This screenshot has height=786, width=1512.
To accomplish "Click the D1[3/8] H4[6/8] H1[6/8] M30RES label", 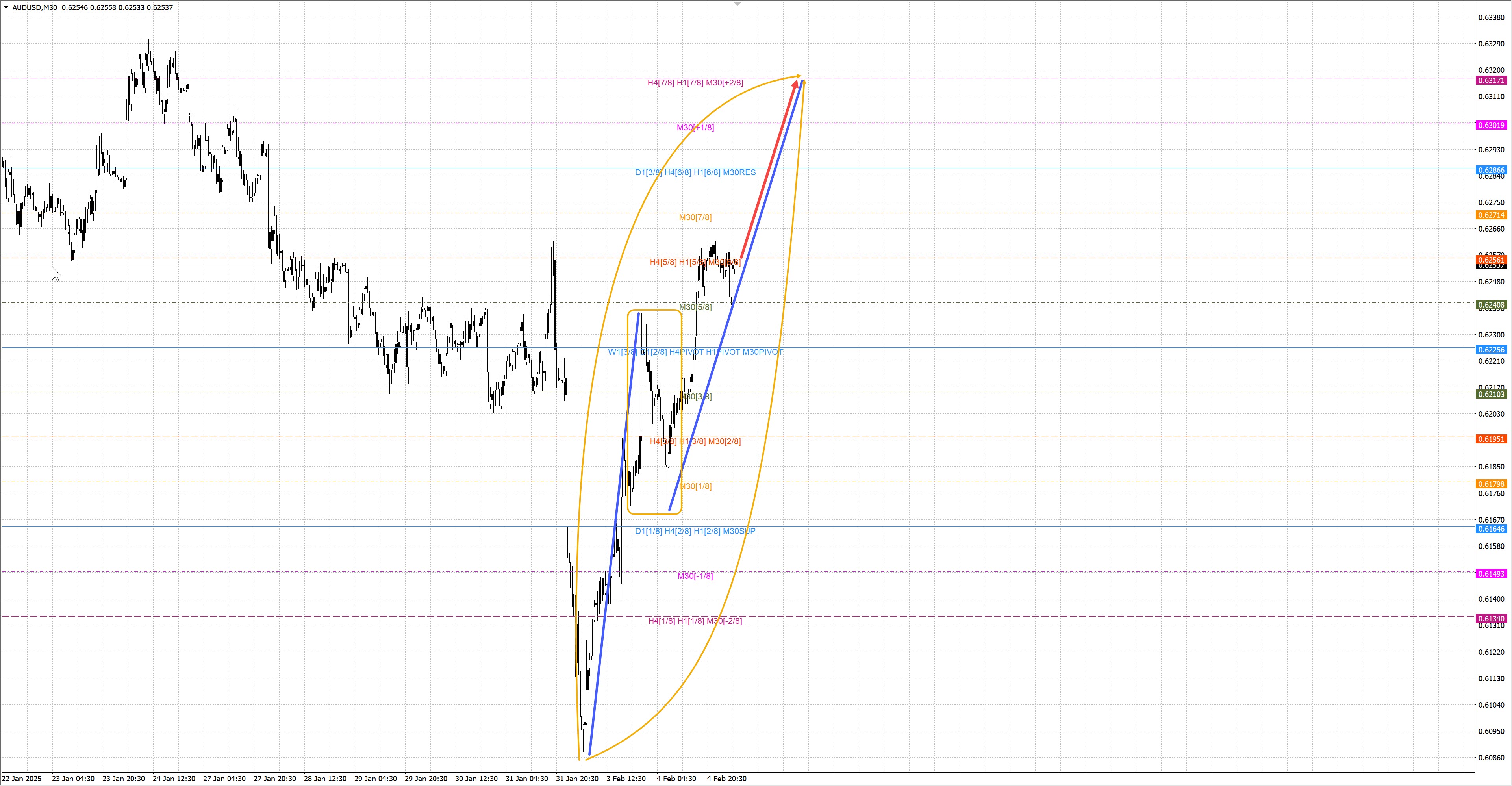I will (695, 172).
